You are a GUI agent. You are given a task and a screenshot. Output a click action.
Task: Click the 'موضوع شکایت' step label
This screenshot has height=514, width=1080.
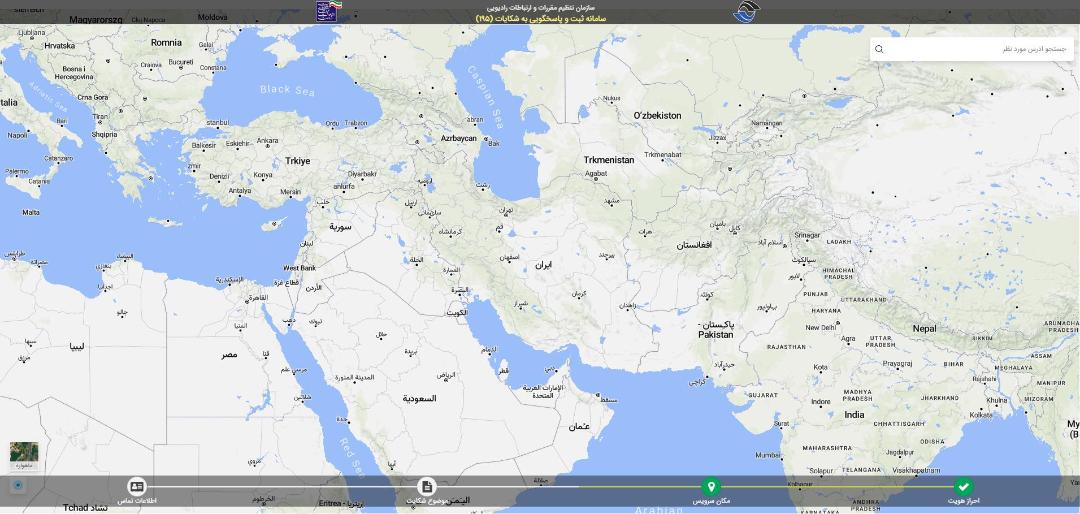pyautogui.click(x=426, y=501)
